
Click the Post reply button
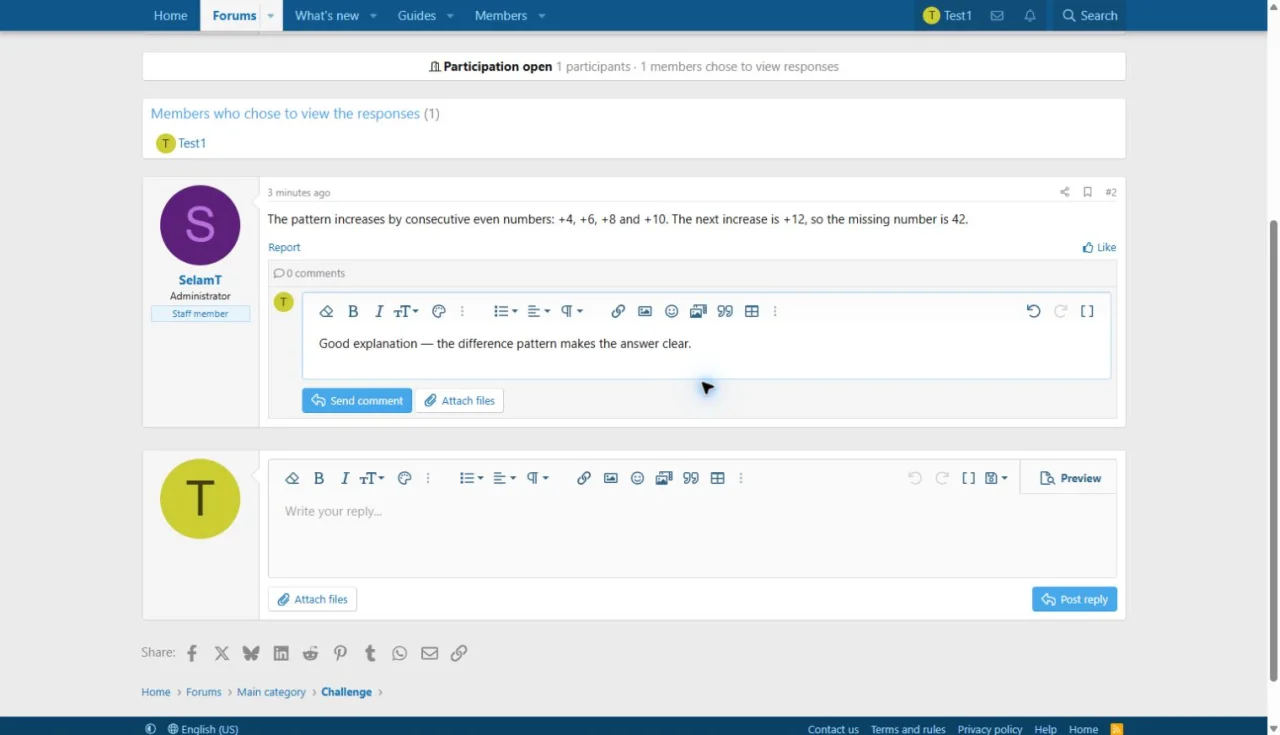pyautogui.click(x=1074, y=599)
